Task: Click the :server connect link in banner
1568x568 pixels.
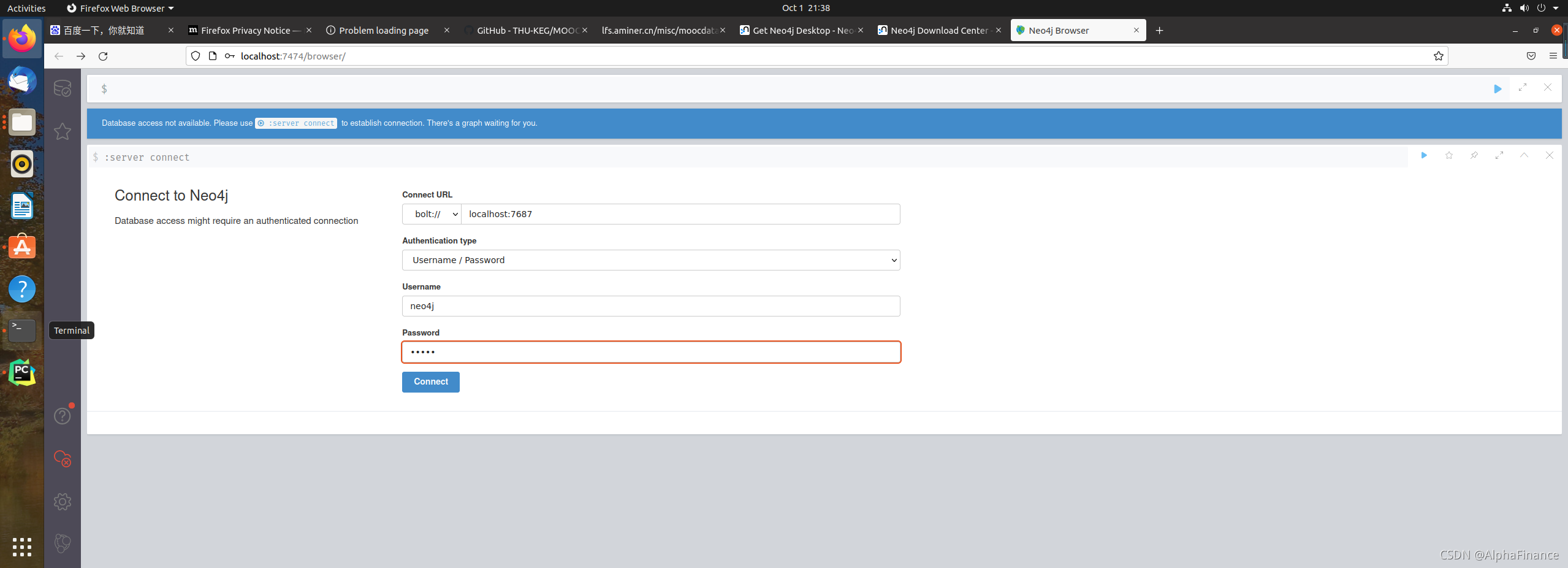Action: (x=296, y=123)
